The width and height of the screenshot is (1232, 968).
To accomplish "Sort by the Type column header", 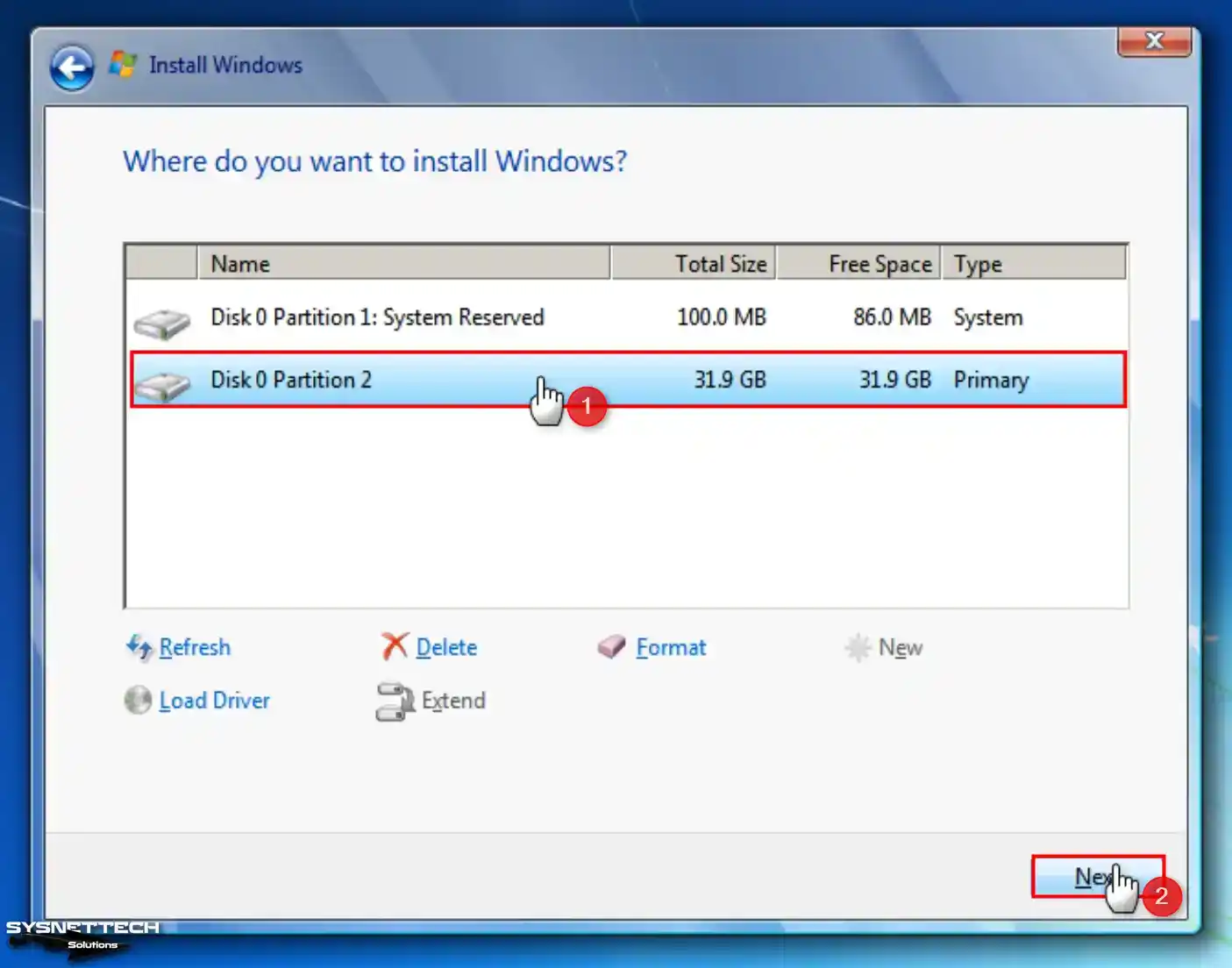I will coord(1034,263).
